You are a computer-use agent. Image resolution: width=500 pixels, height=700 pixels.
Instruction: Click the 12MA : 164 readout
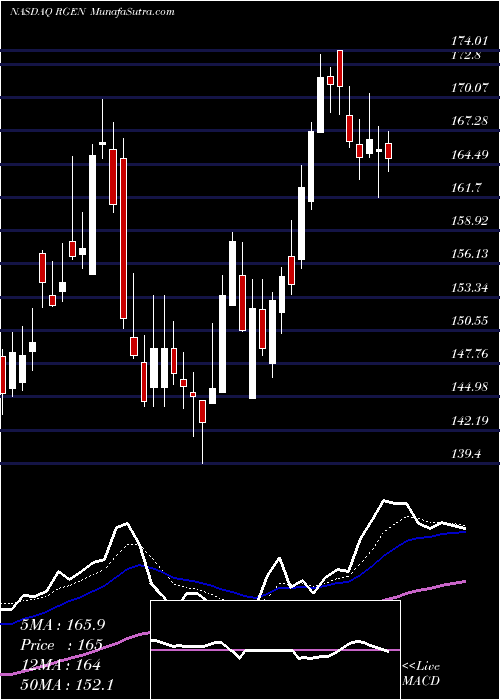[x=60, y=665]
